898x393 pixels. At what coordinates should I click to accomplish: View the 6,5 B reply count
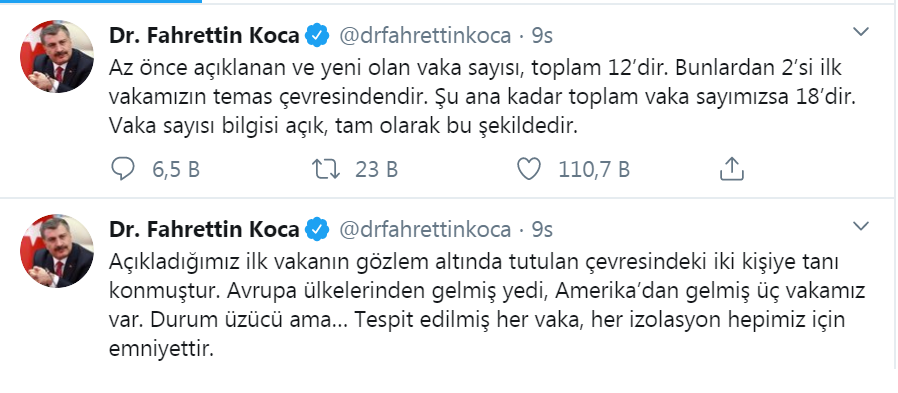tap(176, 170)
